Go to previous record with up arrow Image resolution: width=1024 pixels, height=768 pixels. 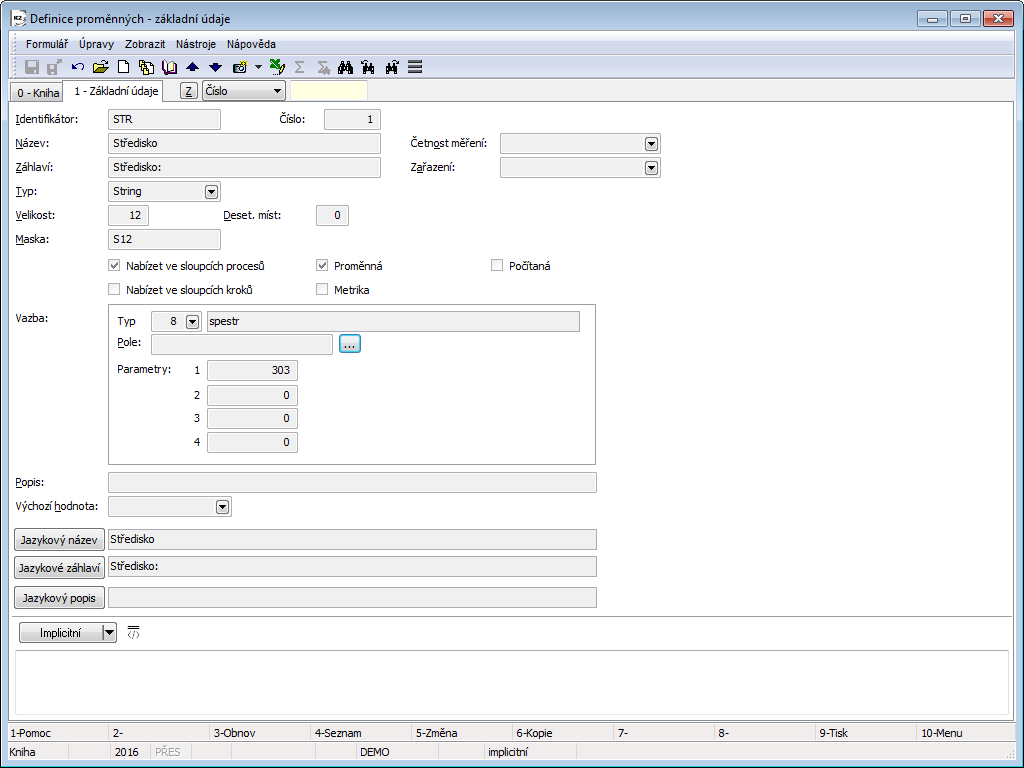click(193, 67)
